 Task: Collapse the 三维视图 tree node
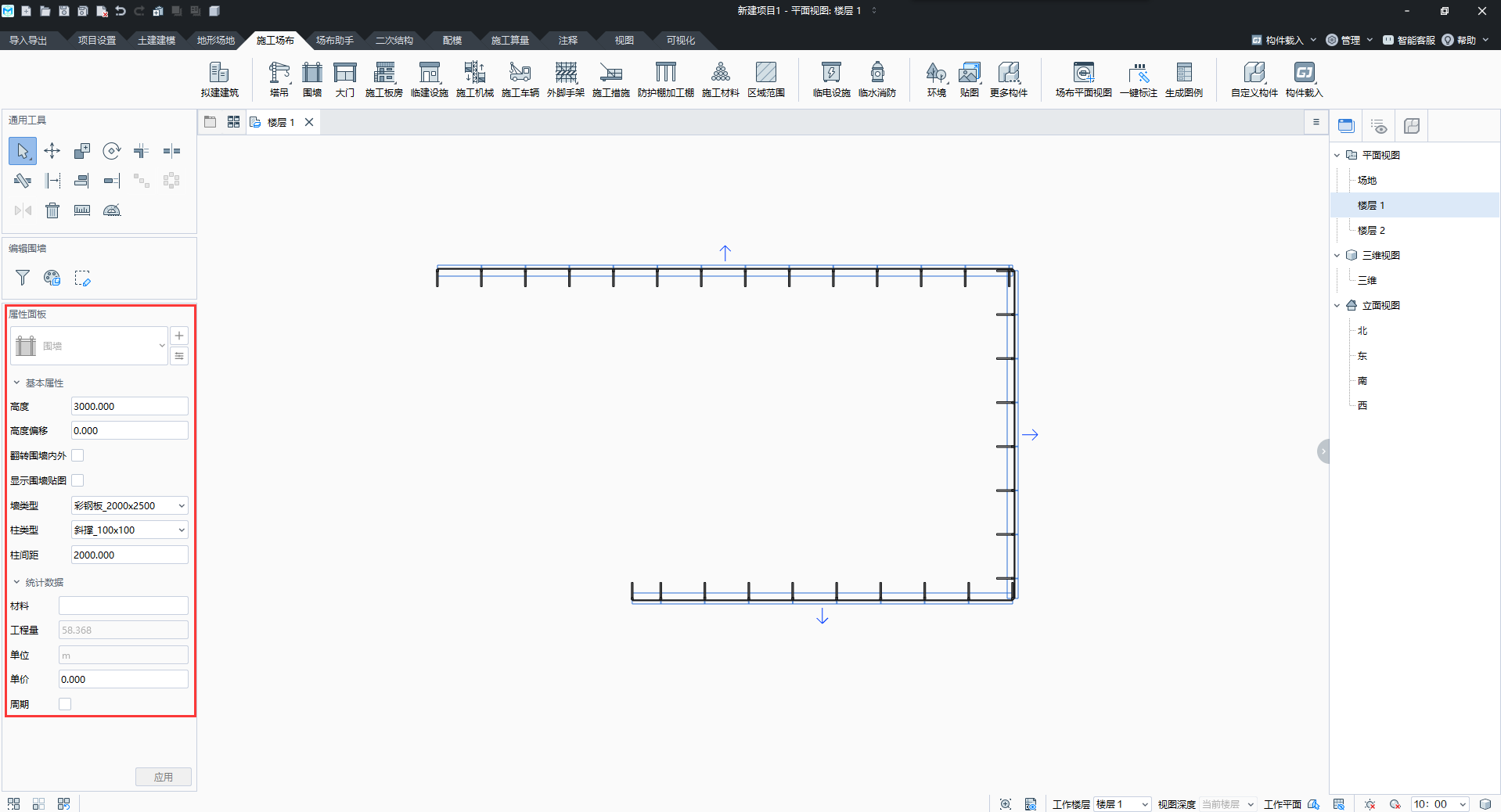tap(1337, 255)
